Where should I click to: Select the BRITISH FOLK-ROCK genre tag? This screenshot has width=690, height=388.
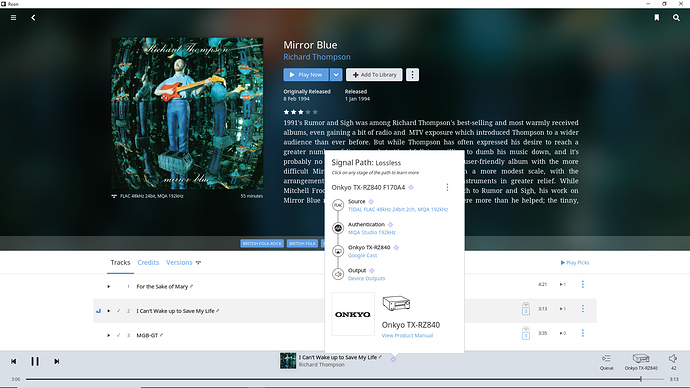click(x=262, y=243)
